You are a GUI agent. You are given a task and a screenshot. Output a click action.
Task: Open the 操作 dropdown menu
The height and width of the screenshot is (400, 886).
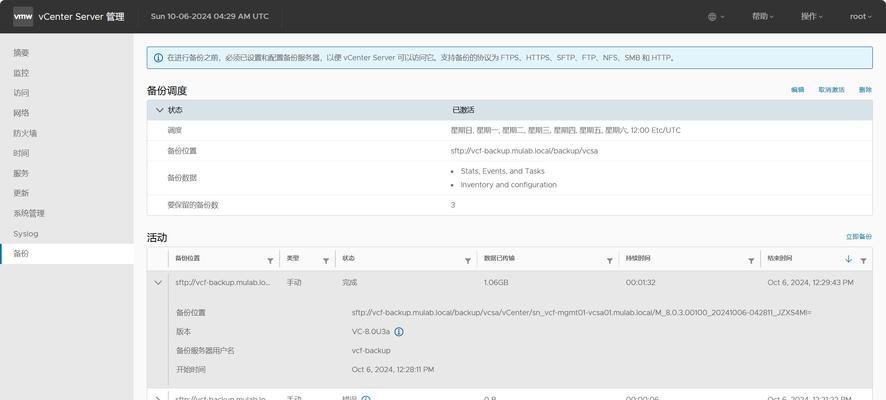tap(811, 16)
